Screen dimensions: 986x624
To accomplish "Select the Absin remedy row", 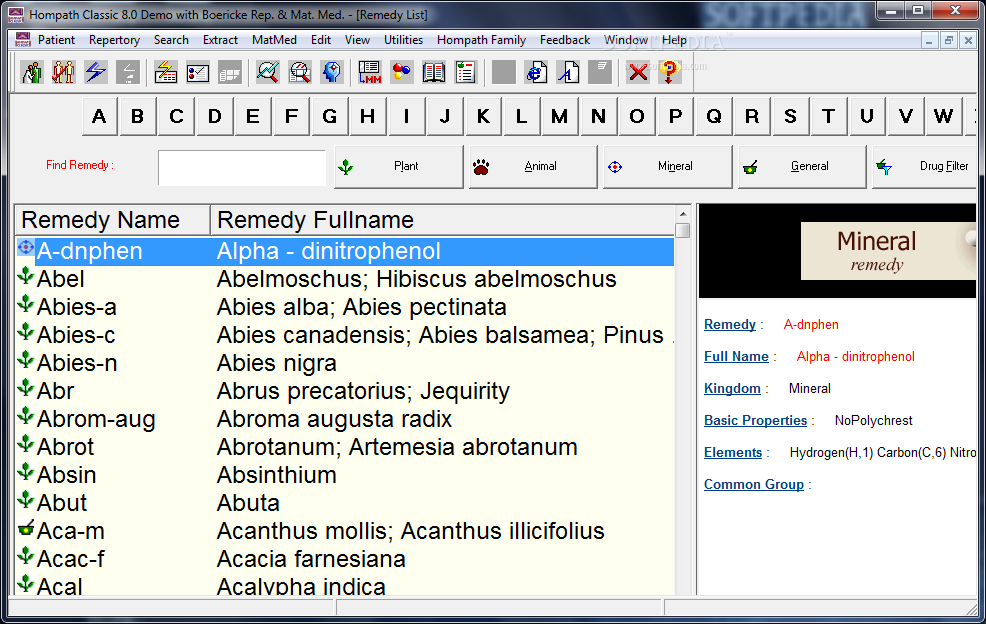I will pos(345,475).
